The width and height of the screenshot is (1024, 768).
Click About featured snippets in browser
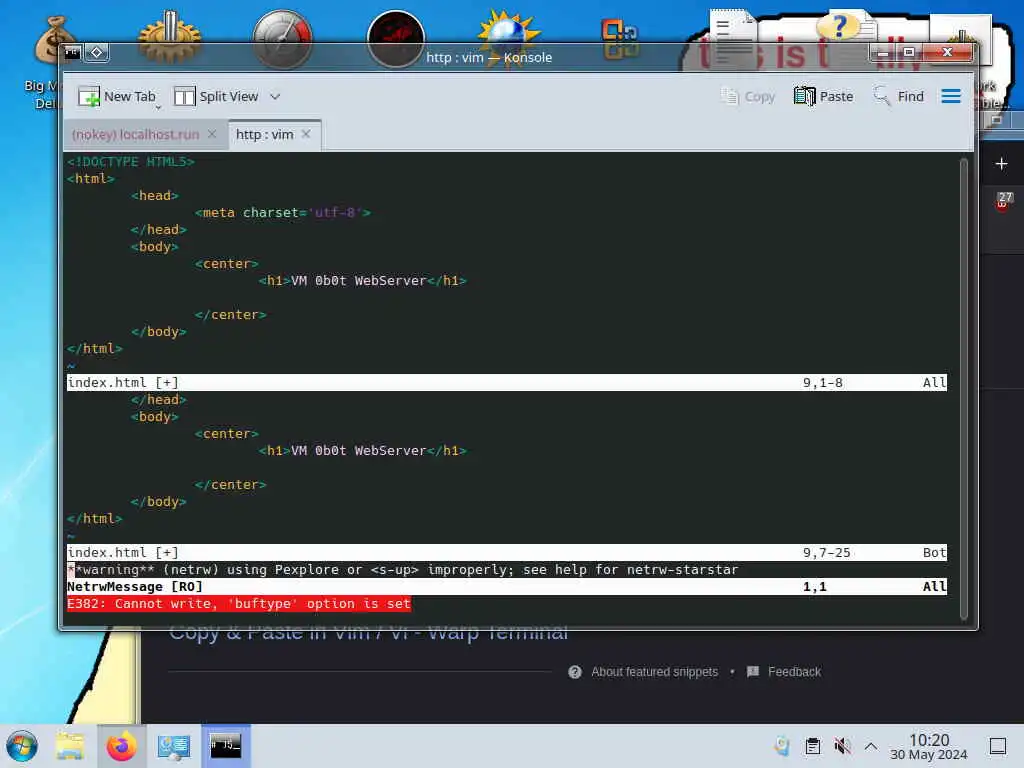tap(654, 671)
